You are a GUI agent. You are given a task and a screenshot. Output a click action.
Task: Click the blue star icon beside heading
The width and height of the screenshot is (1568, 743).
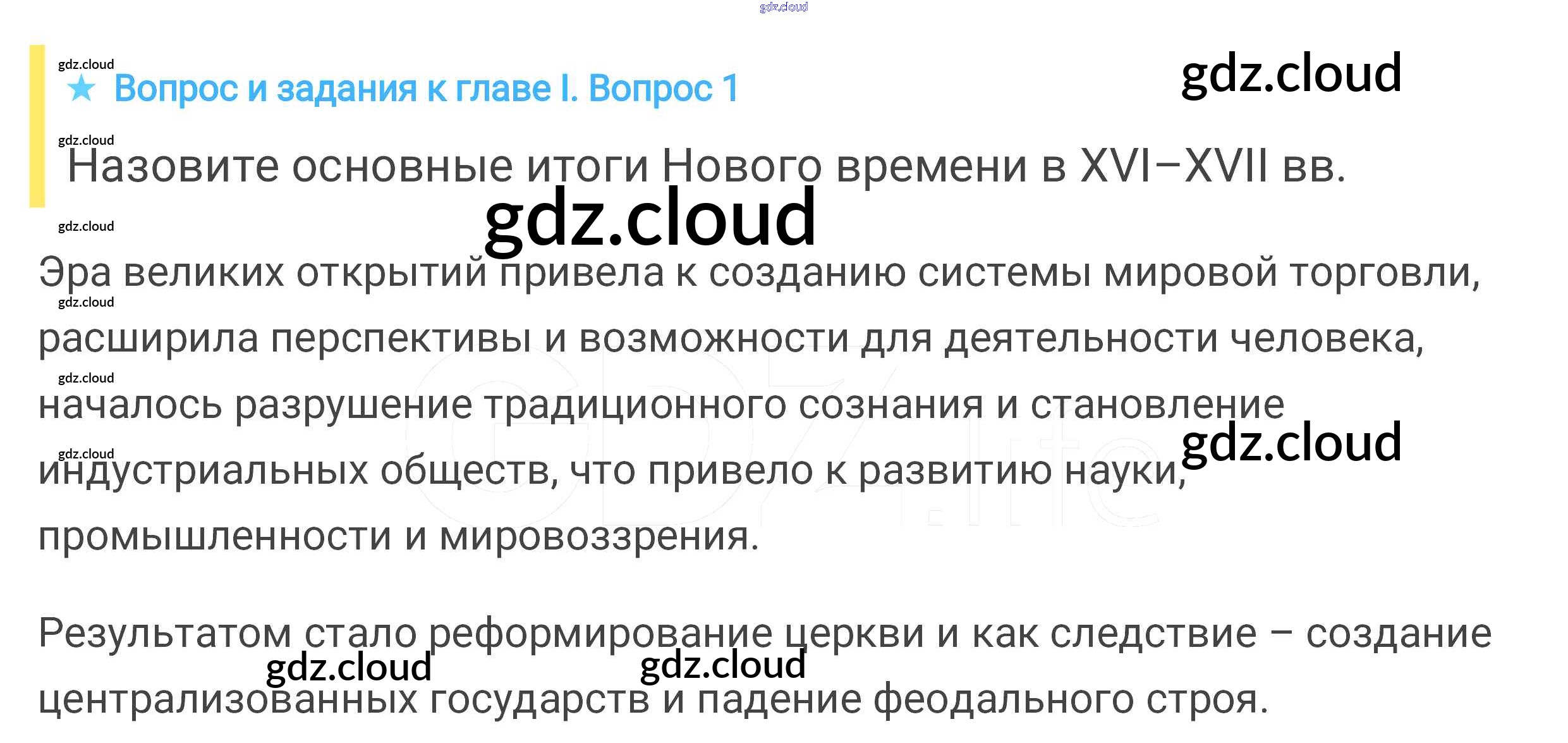pyautogui.click(x=82, y=89)
